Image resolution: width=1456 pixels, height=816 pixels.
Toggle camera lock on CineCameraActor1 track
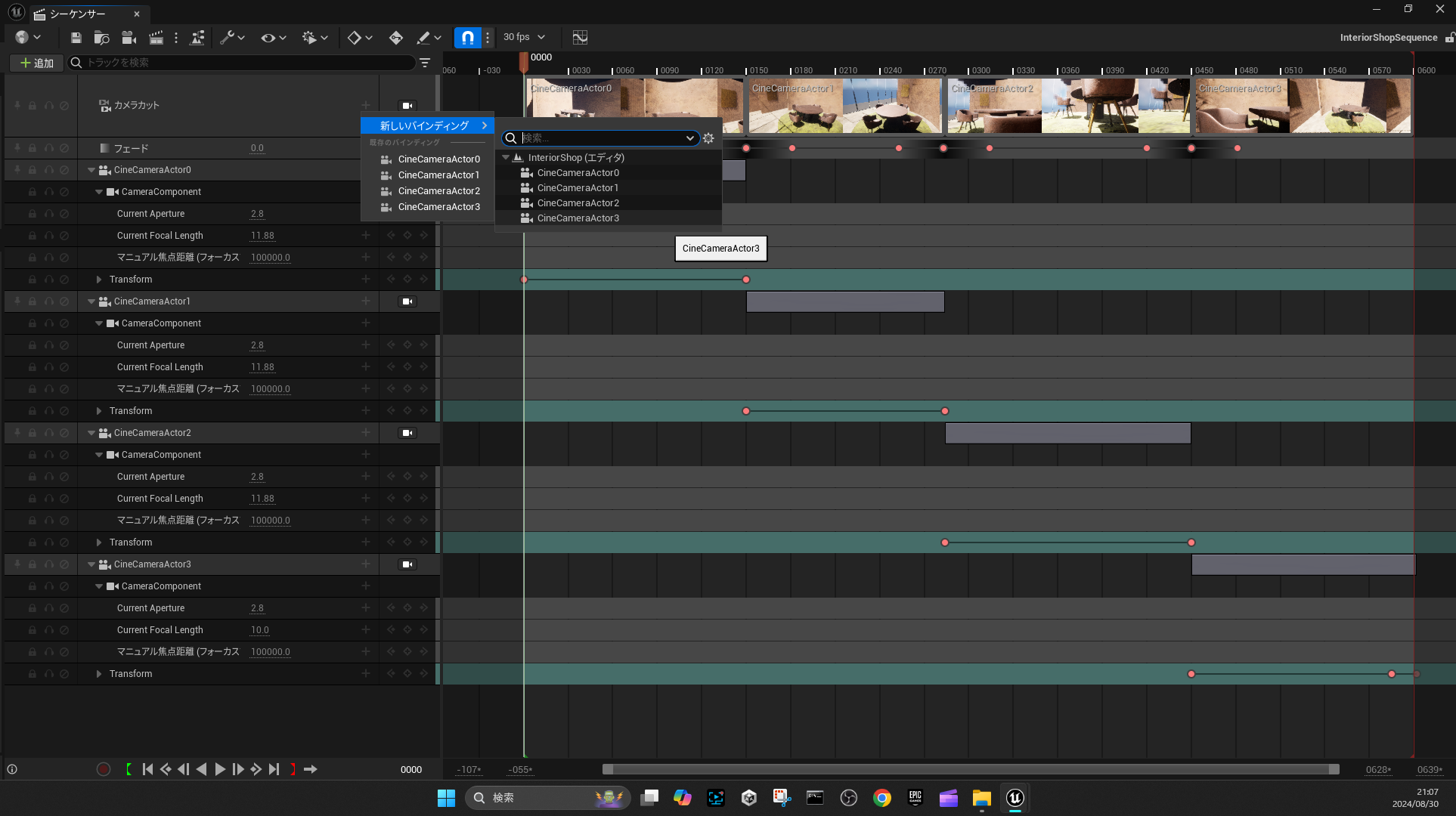pyautogui.click(x=407, y=301)
